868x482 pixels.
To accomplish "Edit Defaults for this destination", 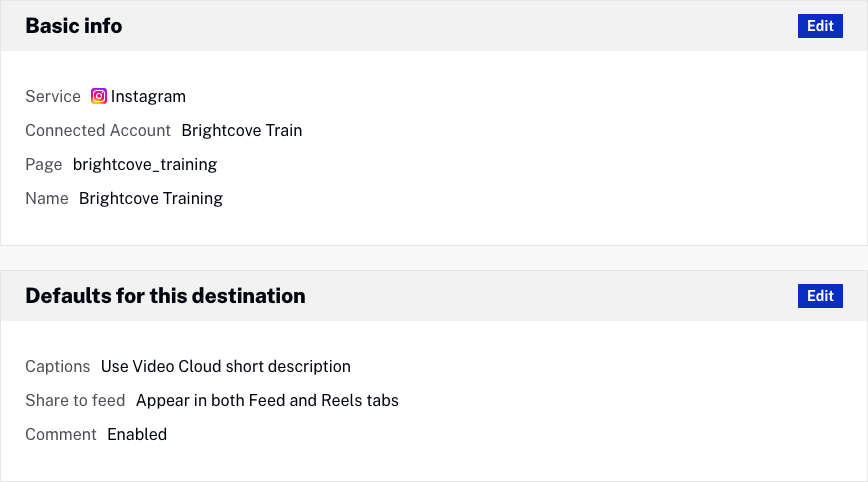I will point(820,296).
